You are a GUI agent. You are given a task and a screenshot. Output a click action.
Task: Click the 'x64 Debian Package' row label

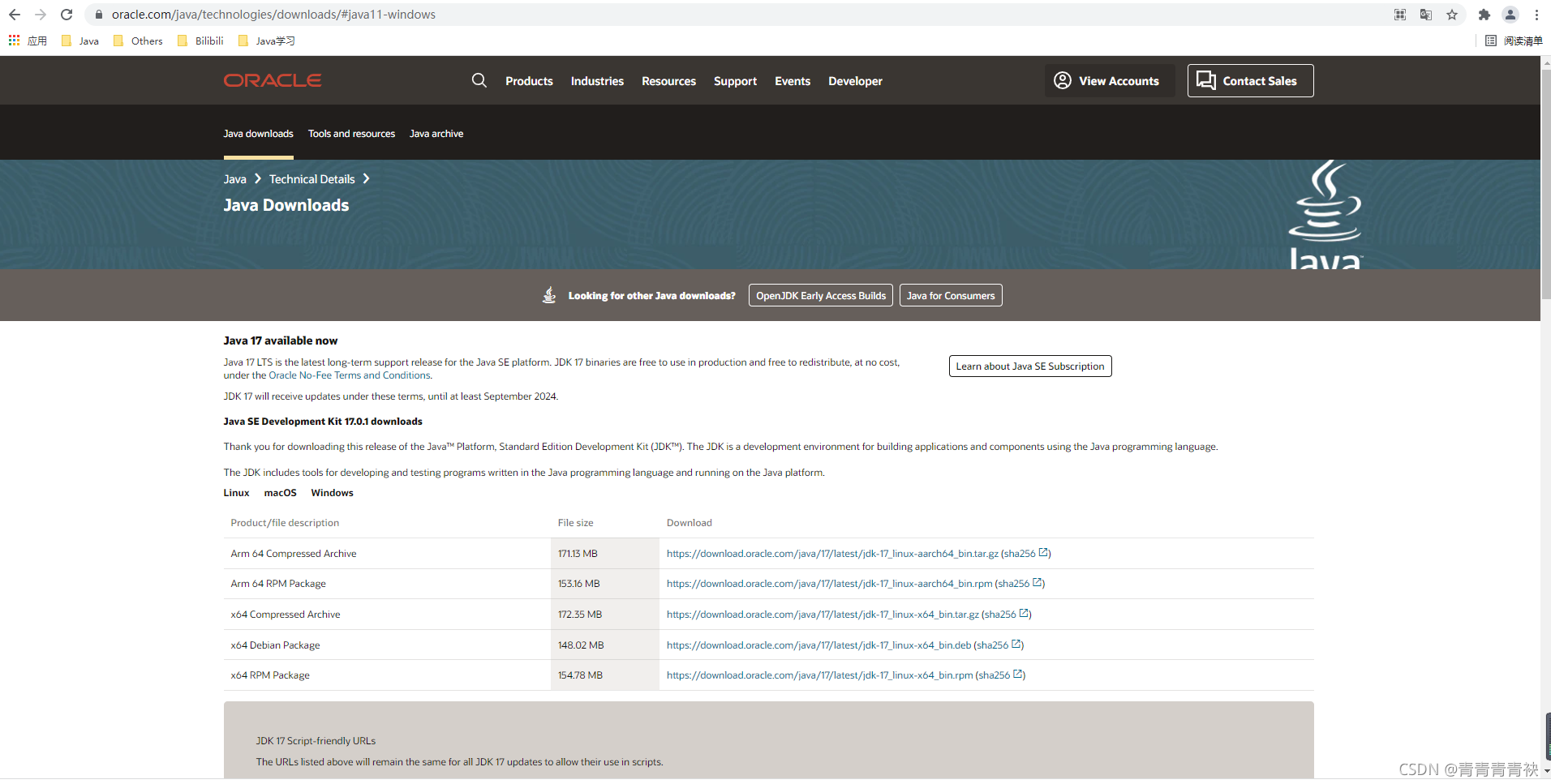pyautogui.click(x=275, y=645)
